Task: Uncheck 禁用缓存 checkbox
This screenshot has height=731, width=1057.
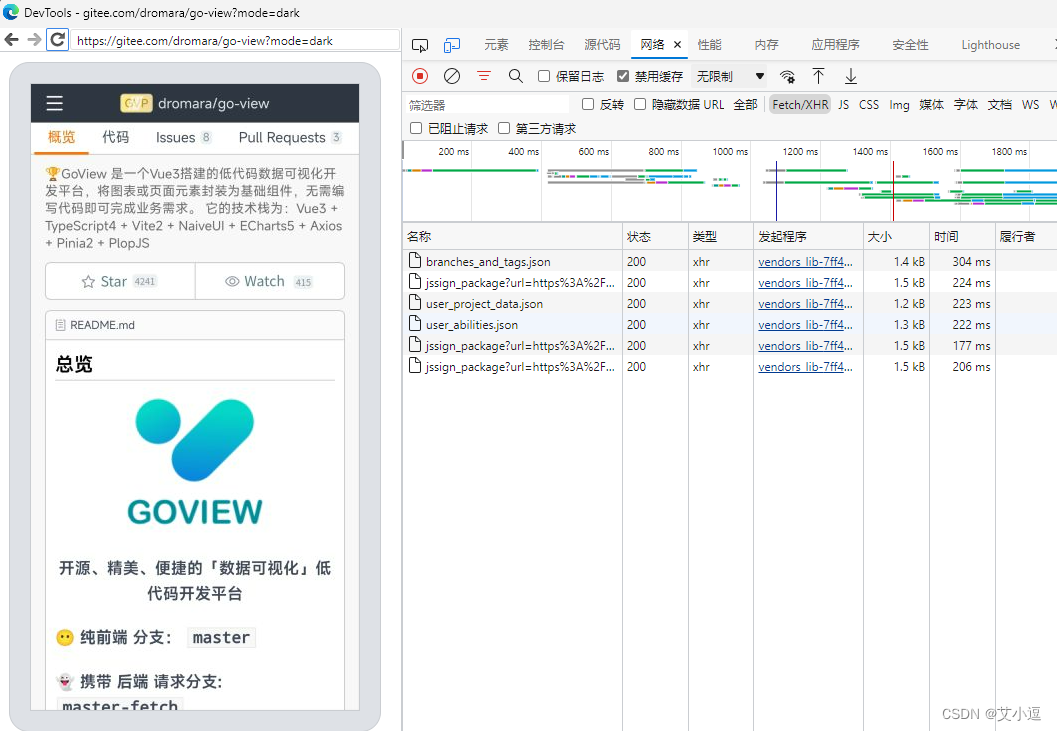Action: point(623,76)
